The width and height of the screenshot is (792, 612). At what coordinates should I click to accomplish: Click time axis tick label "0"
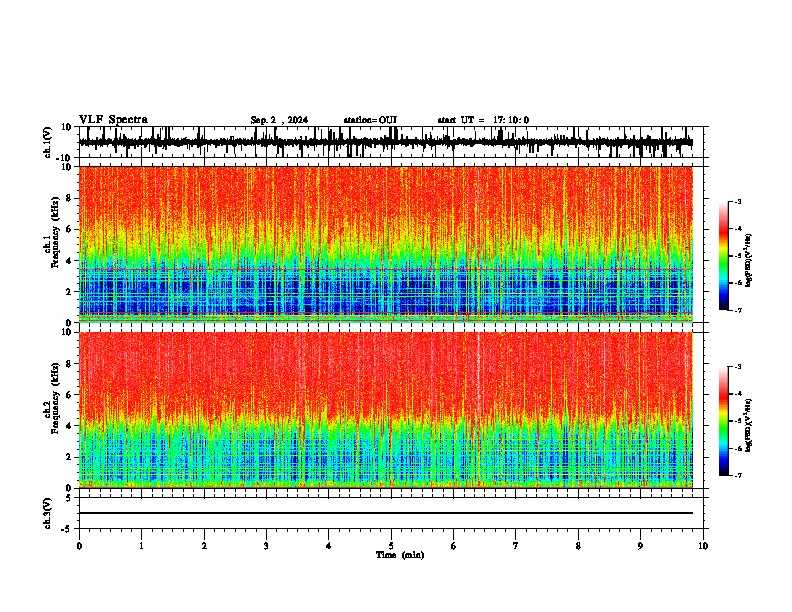click(79, 546)
